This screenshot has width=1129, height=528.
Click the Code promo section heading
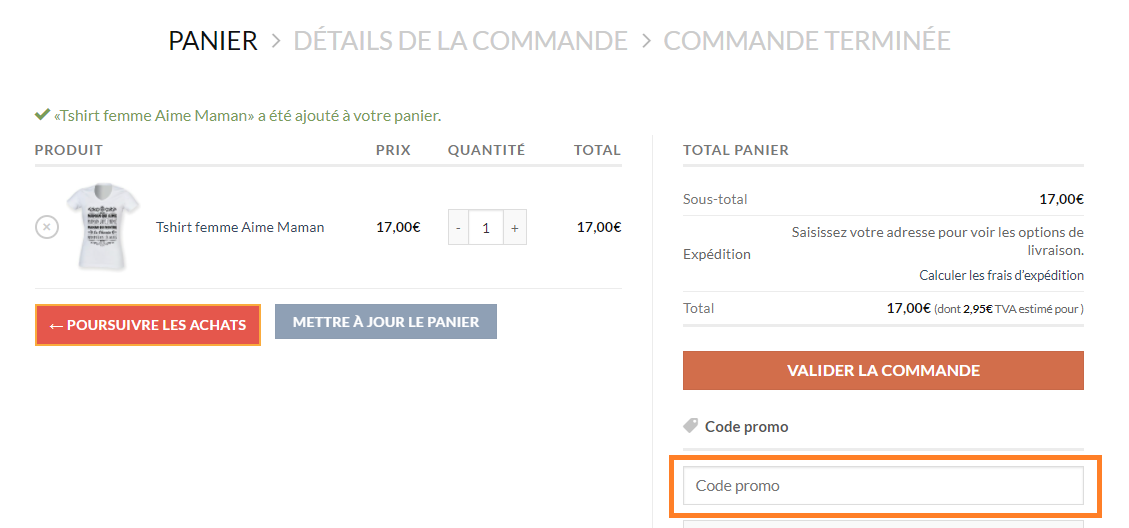click(746, 426)
